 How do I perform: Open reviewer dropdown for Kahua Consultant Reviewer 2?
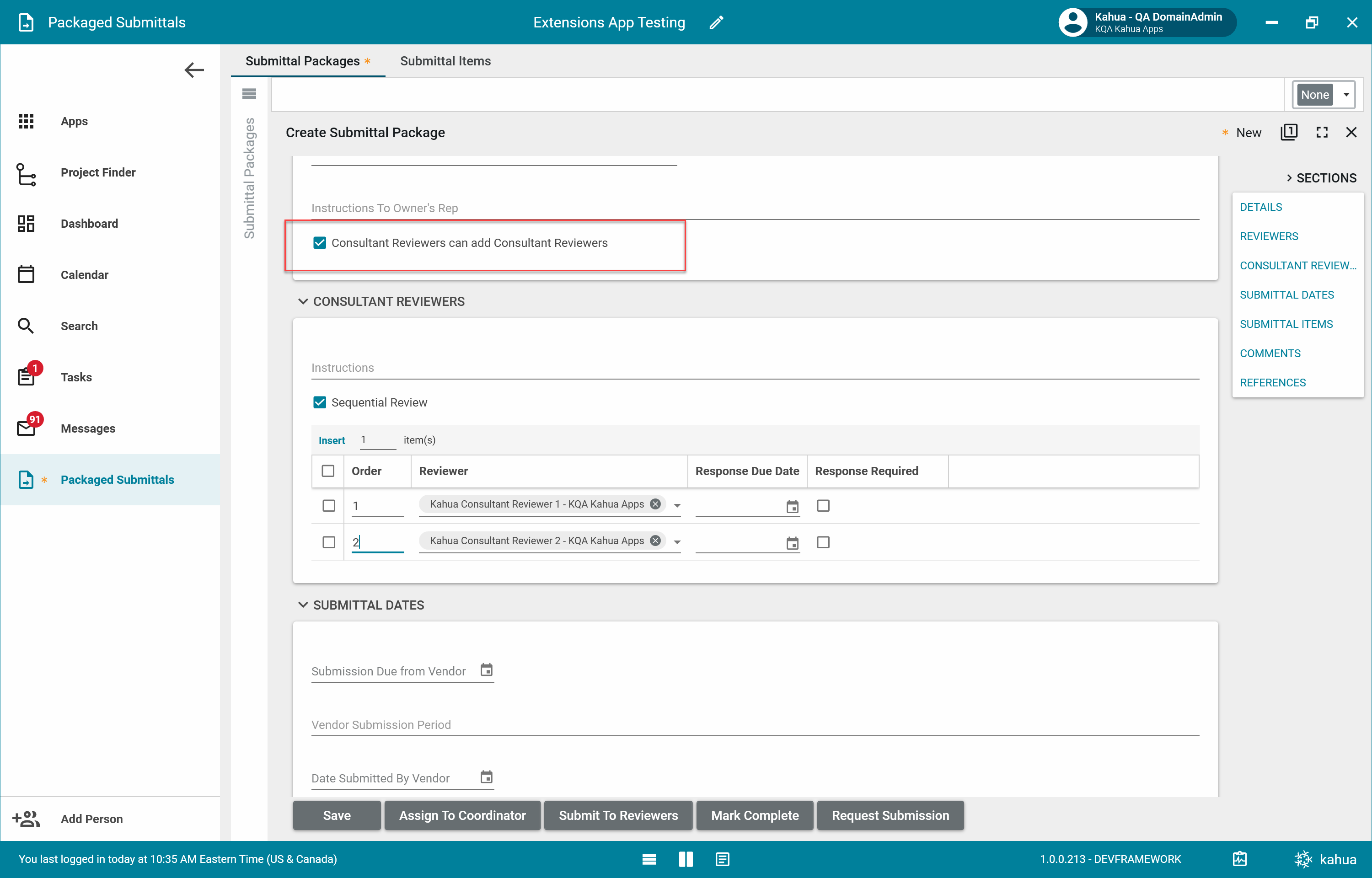point(677,542)
